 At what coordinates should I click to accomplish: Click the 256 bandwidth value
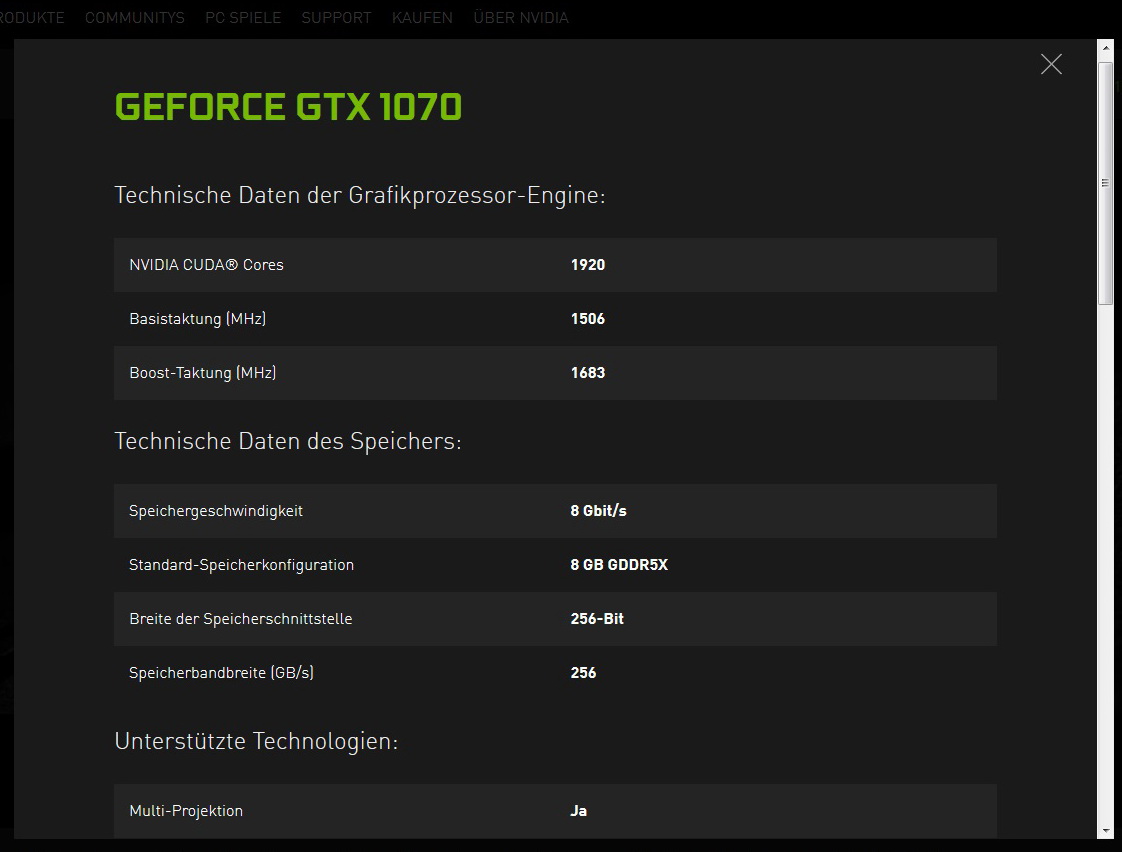click(x=583, y=672)
